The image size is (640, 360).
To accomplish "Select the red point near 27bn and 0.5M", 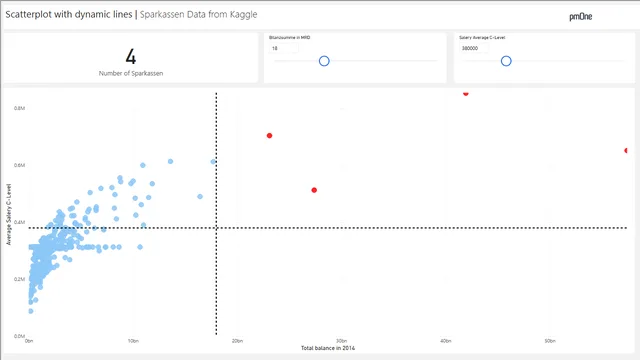I will click(314, 190).
